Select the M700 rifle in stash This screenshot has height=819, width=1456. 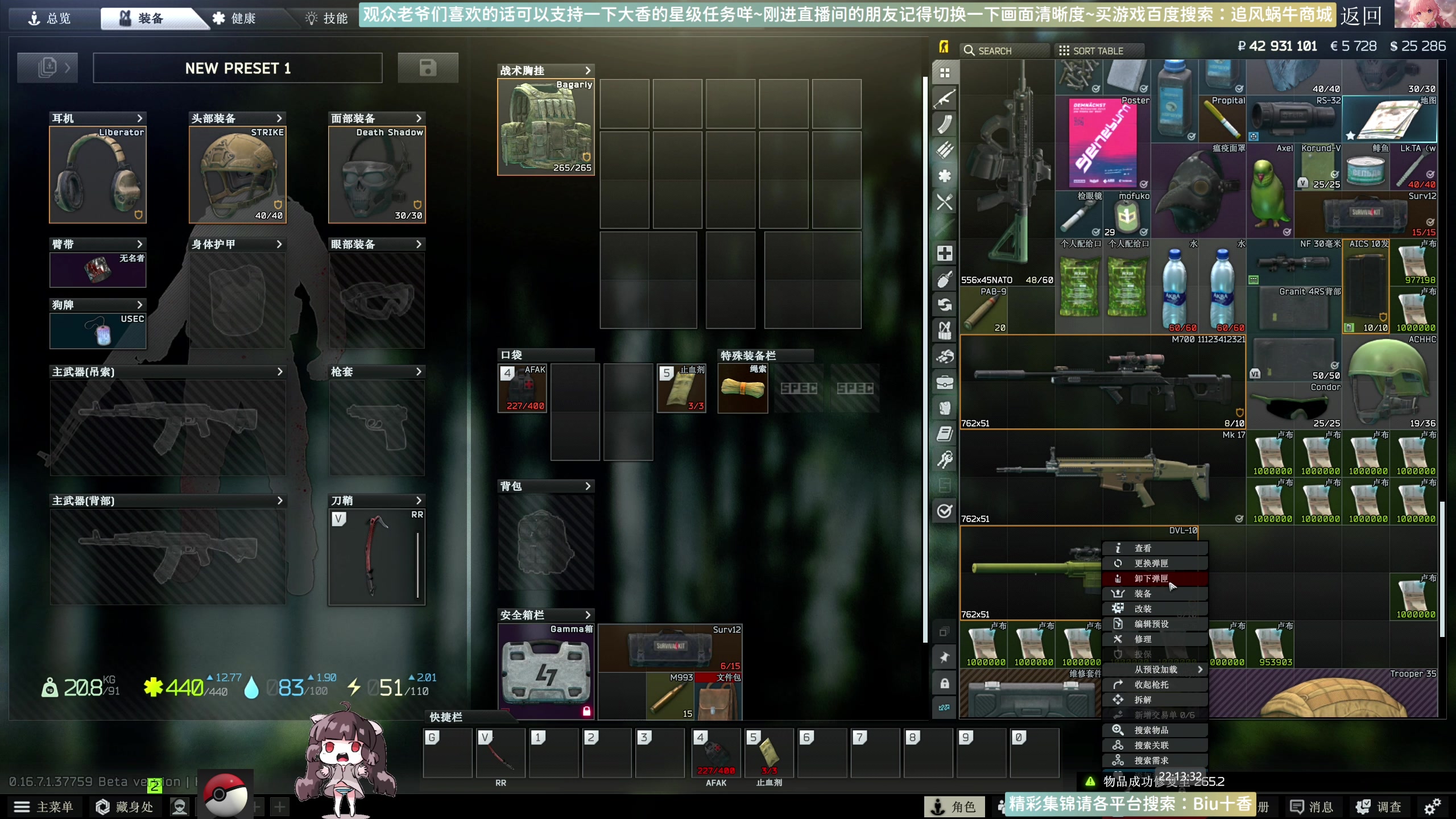click(1102, 382)
